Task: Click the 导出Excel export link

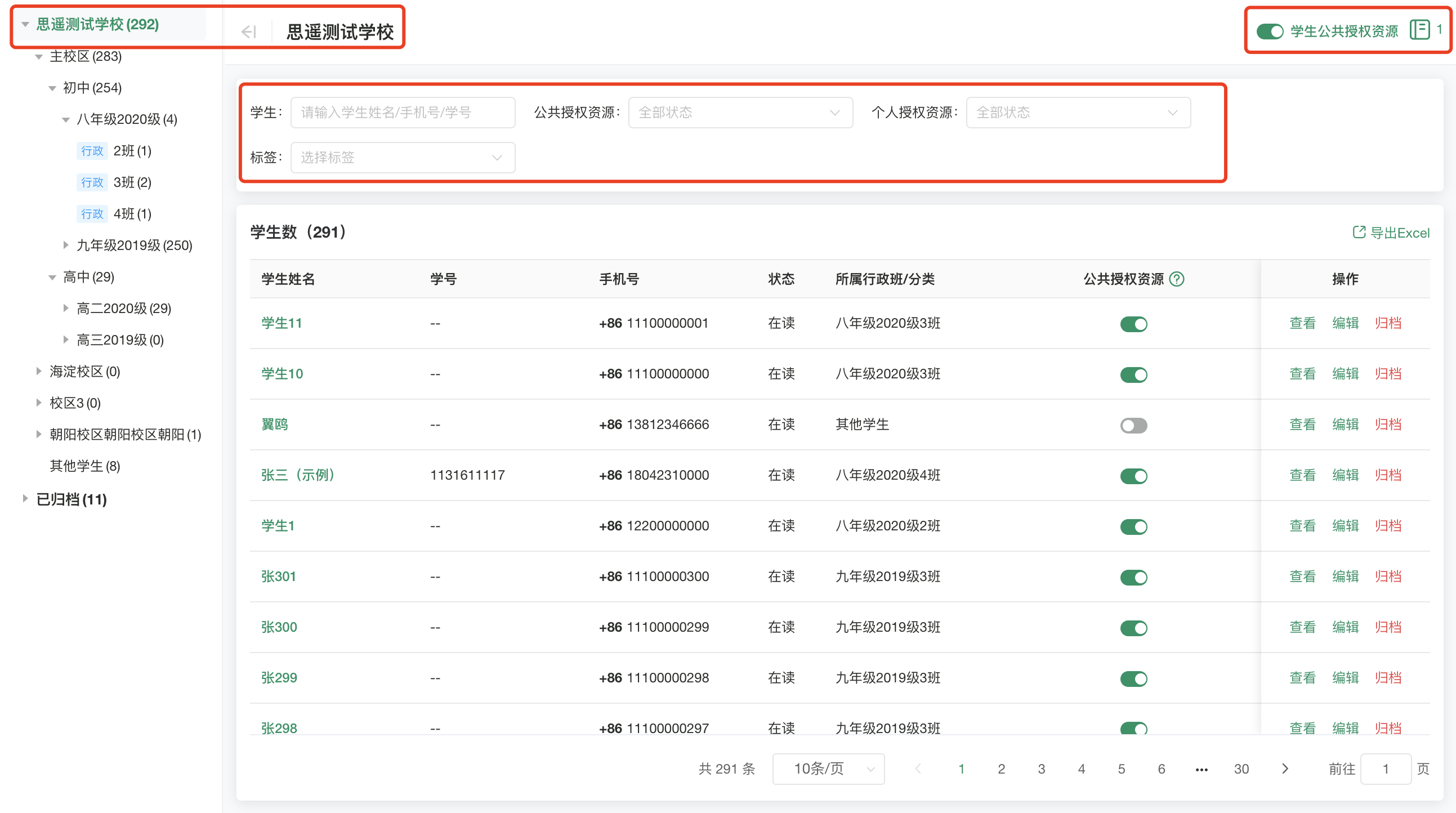Action: point(1391,233)
